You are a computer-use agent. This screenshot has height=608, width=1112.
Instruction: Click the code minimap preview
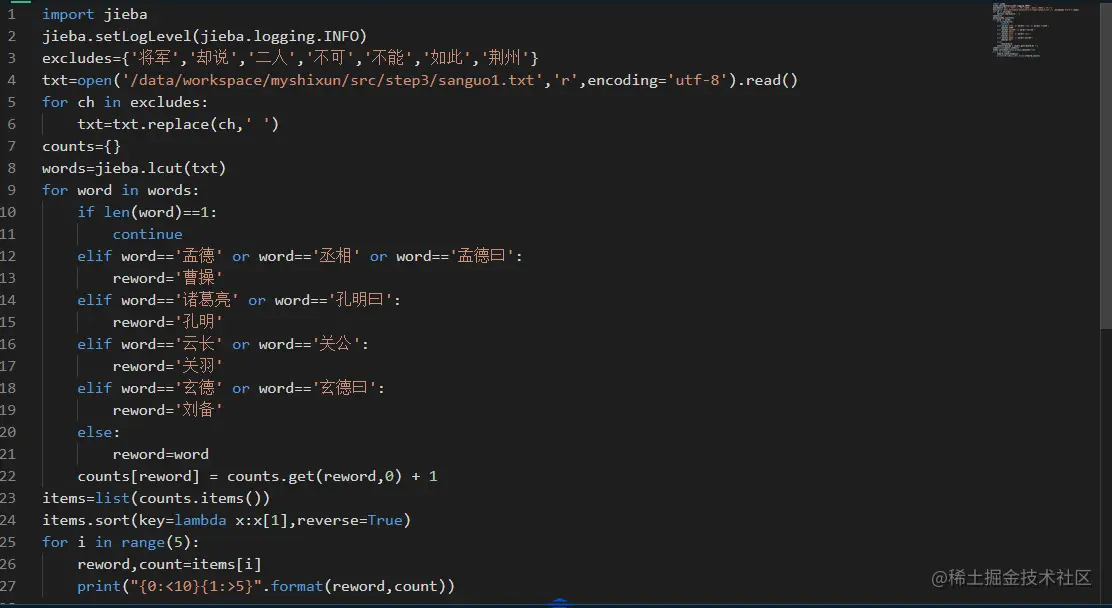click(x=1037, y=30)
